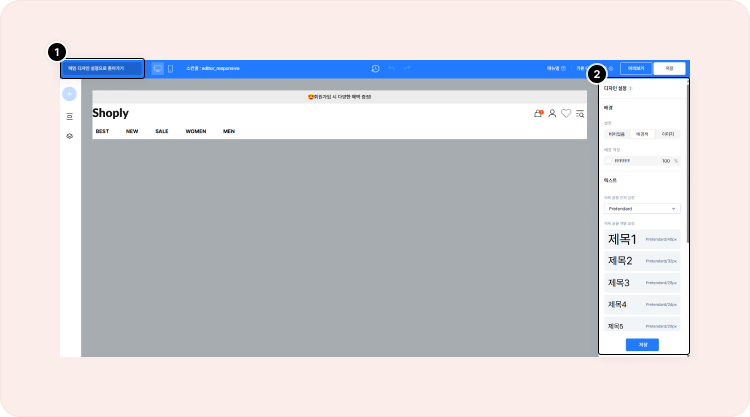Switch to mobile preview mode
This screenshot has width=750, height=417.
coord(170,68)
